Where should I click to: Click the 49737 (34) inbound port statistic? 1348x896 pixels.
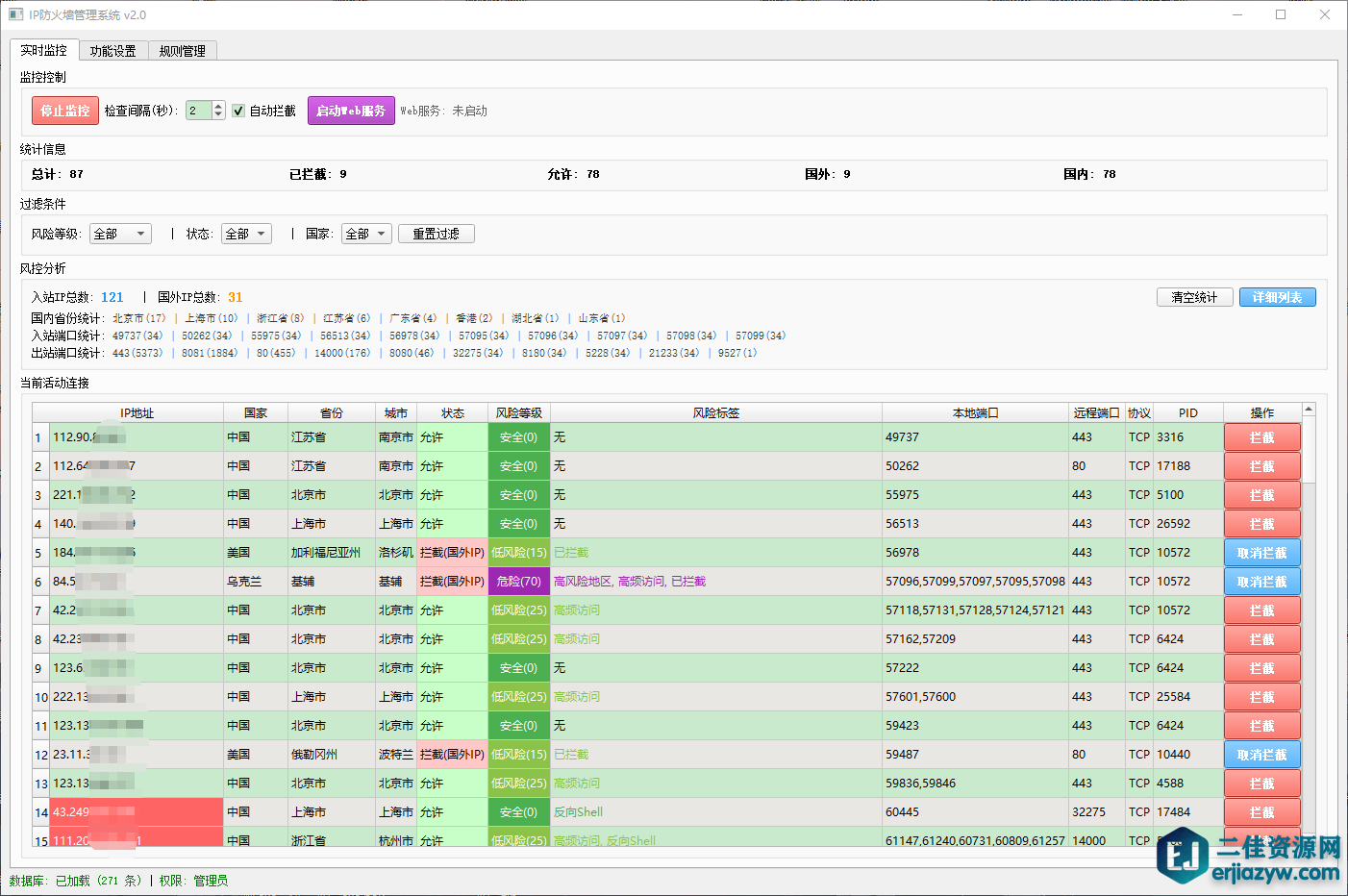pyautogui.click(x=137, y=336)
